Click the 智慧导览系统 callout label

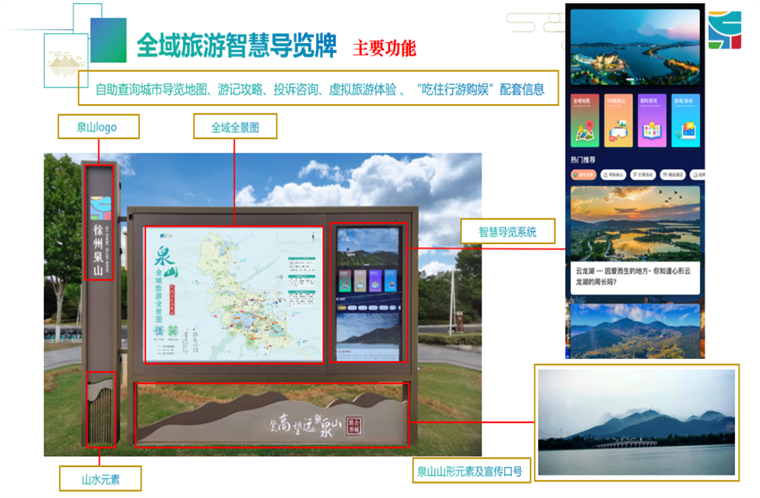[x=507, y=231]
